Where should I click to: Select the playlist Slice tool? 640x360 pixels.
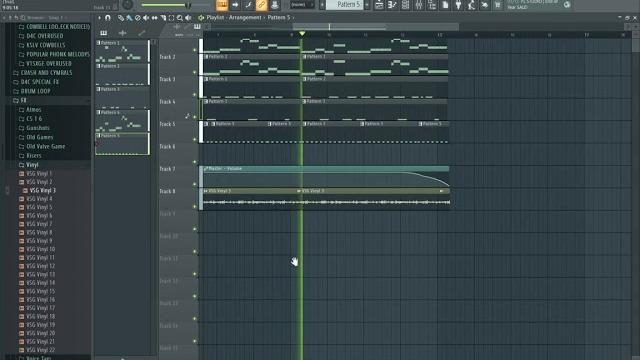[x=163, y=18]
